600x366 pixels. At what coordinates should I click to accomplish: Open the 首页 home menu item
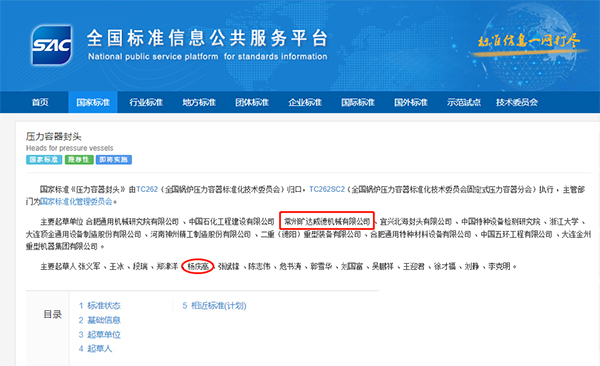click(x=40, y=102)
